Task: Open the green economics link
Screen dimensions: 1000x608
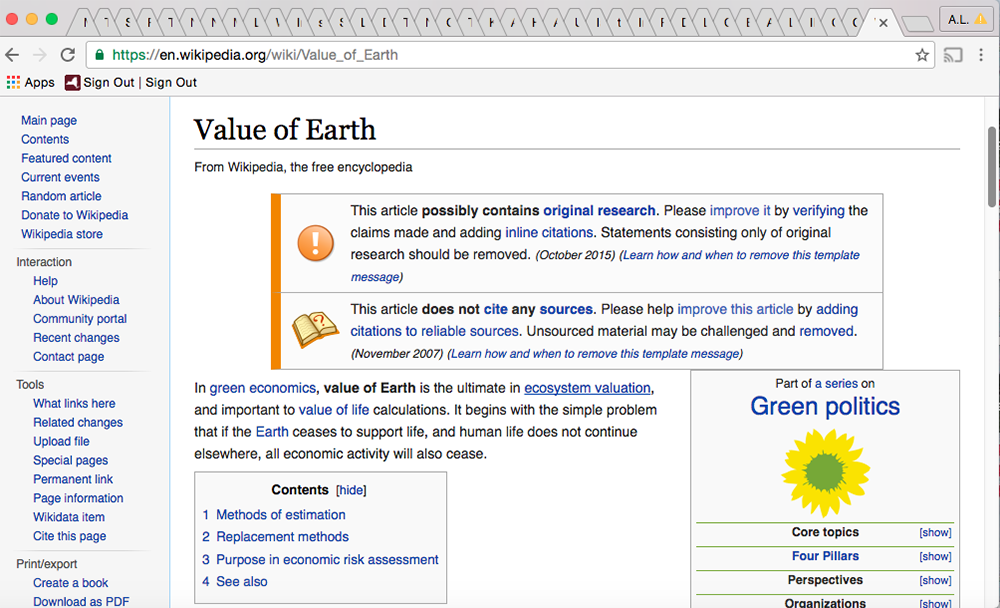Action: (262, 388)
